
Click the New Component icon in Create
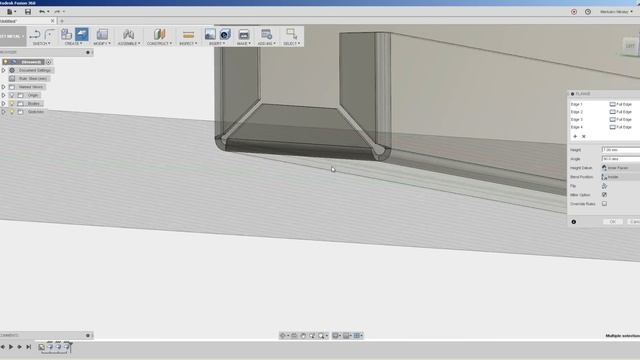(66, 34)
